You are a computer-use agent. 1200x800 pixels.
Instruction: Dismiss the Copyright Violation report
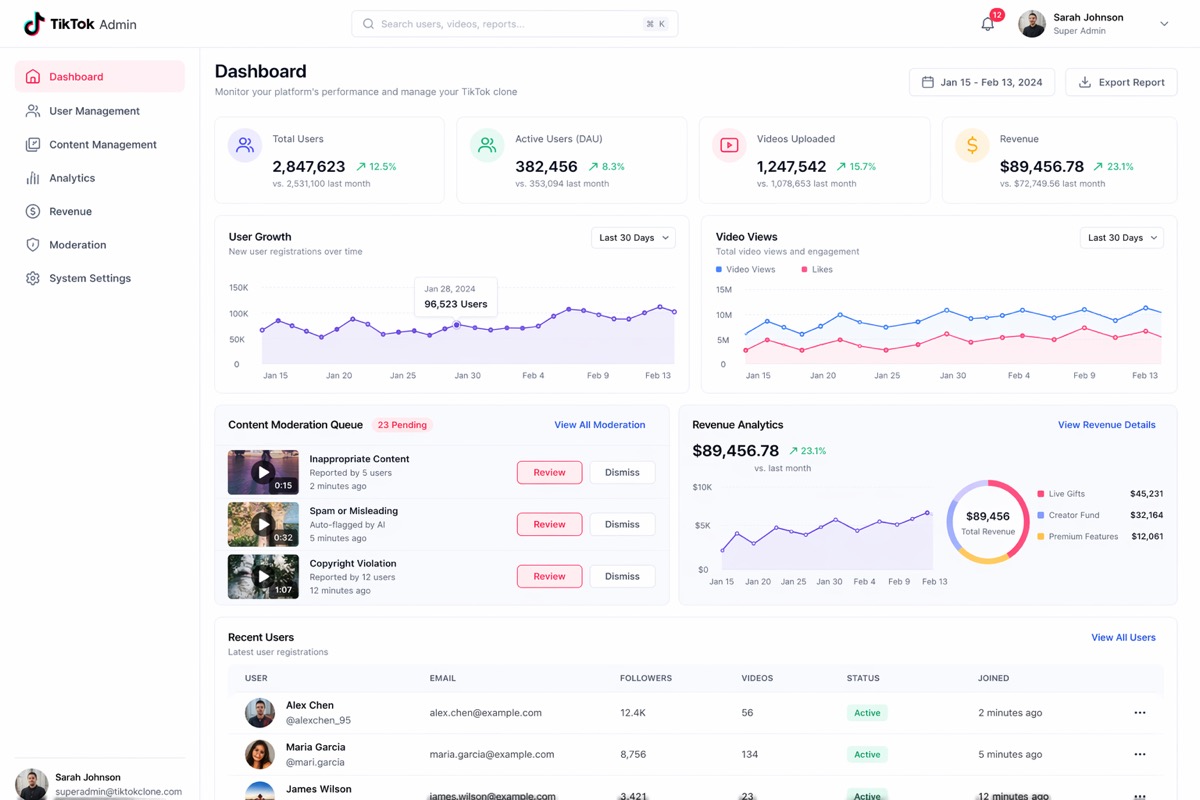click(622, 576)
